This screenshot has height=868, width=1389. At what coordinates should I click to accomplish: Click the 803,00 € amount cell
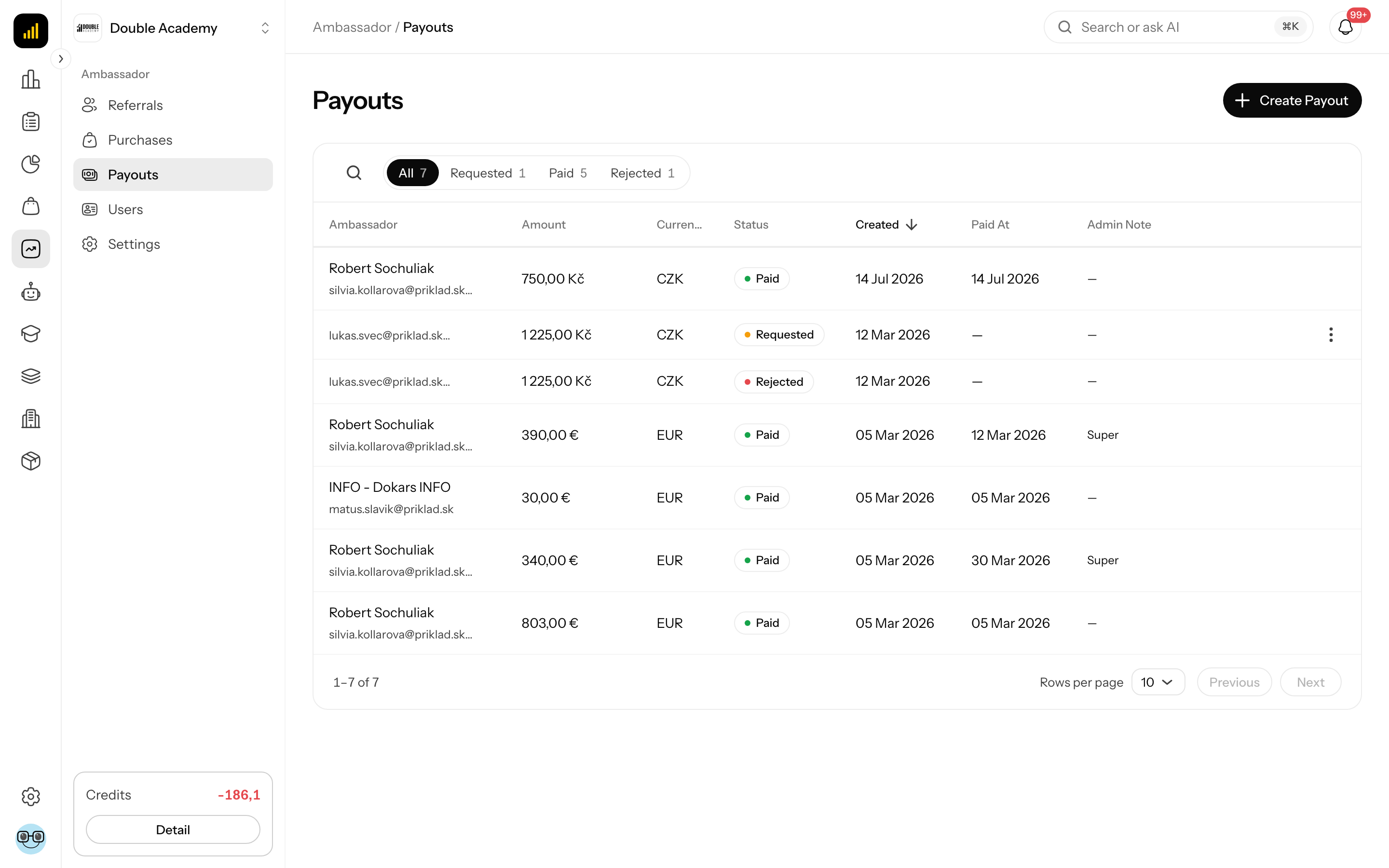point(549,623)
